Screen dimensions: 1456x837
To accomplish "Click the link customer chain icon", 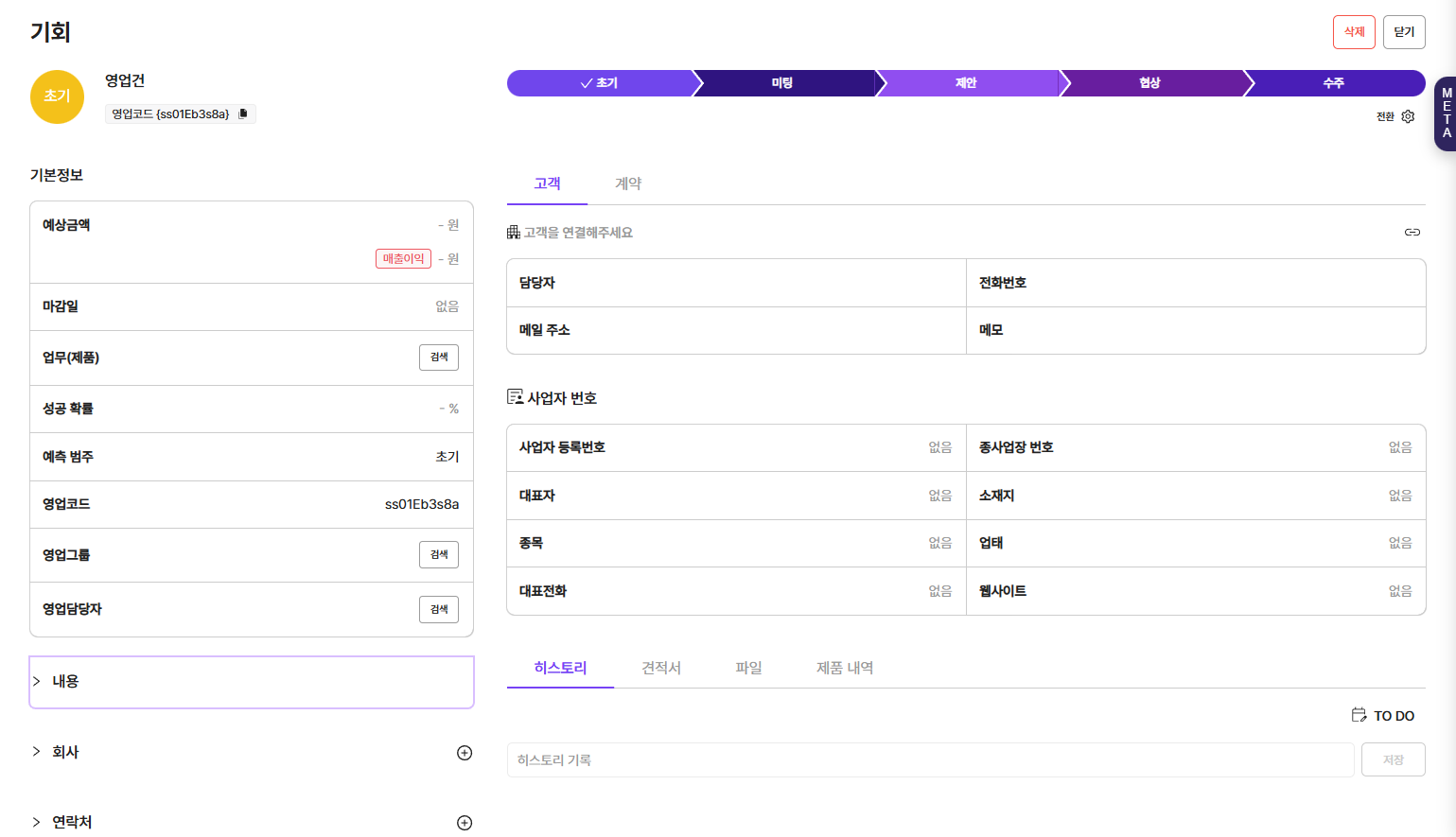I will [1412, 232].
